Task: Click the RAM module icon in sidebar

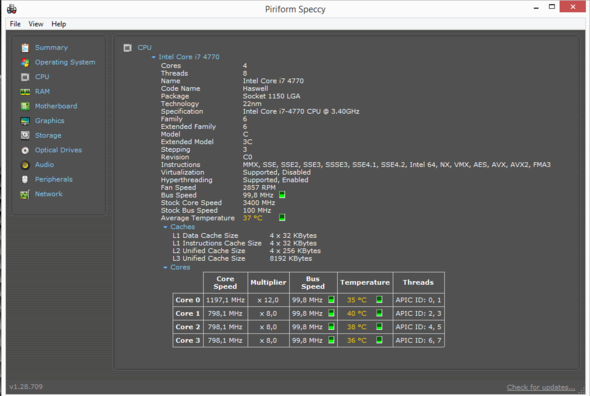Action: tap(25, 92)
